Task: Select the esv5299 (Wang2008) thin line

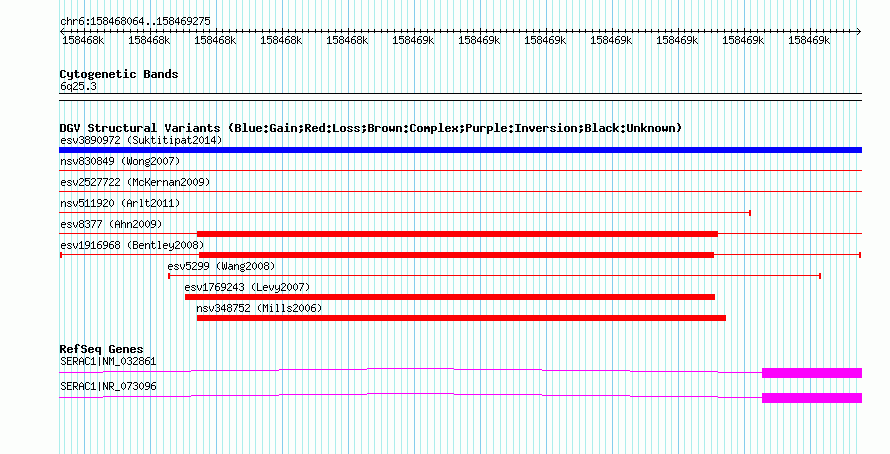Action: [x=494, y=276]
